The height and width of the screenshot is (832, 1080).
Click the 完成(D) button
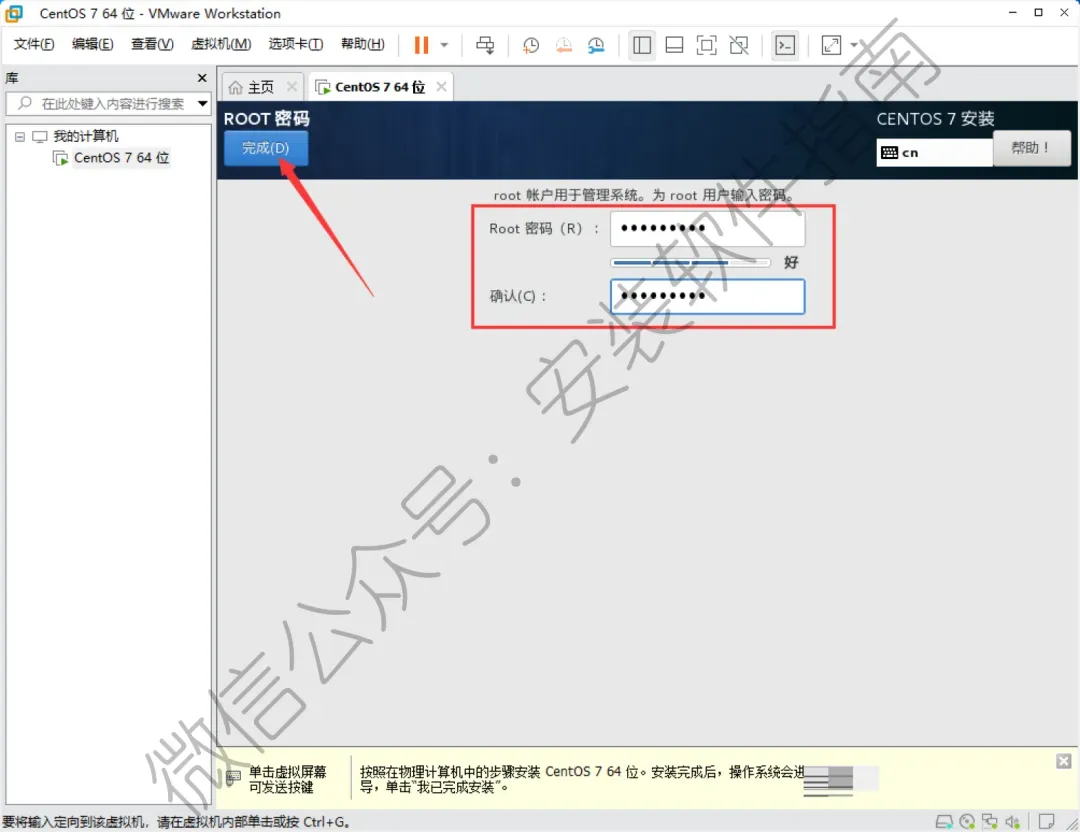click(x=266, y=148)
